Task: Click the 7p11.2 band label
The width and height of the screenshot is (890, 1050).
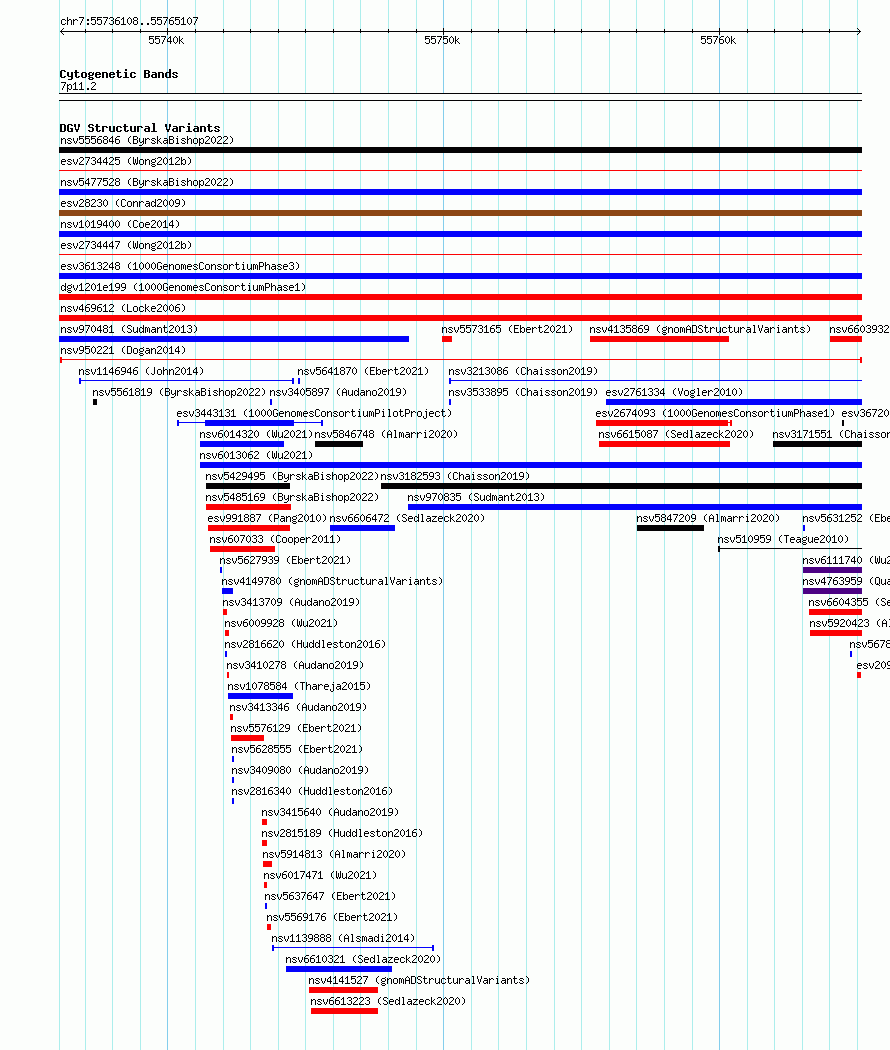Action: (x=78, y=86)
